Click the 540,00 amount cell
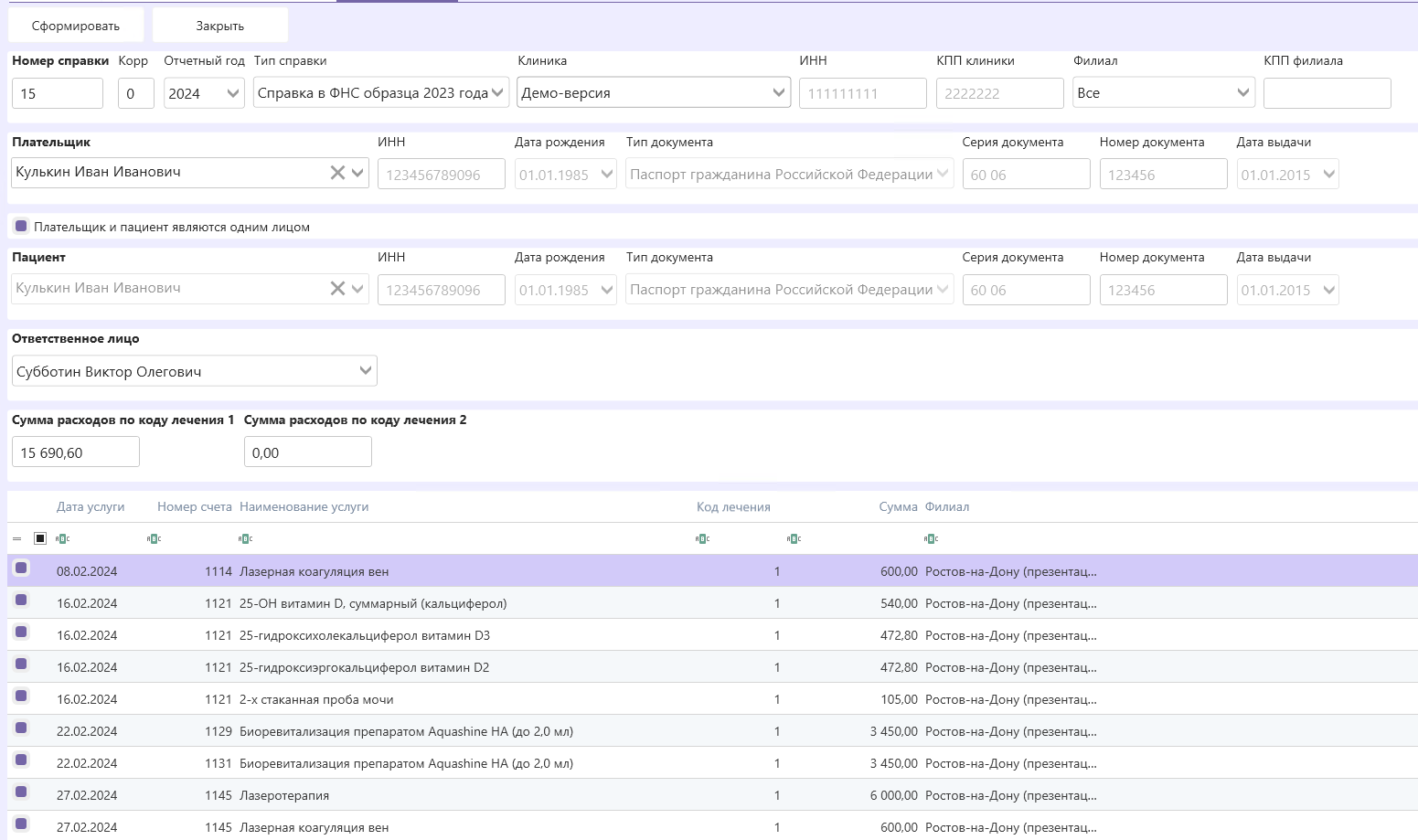Screen dimensions: 1418x840 point(899,603)
